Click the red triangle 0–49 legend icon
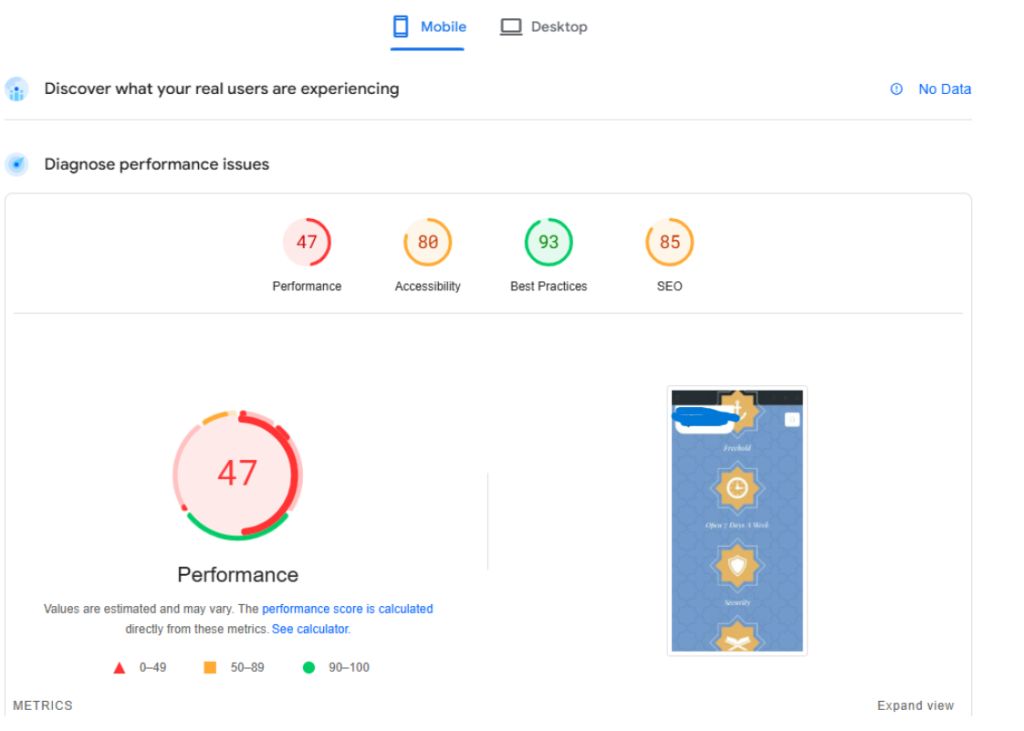Viewport: 1024px width, 731px height. click(x=120, y=668)
